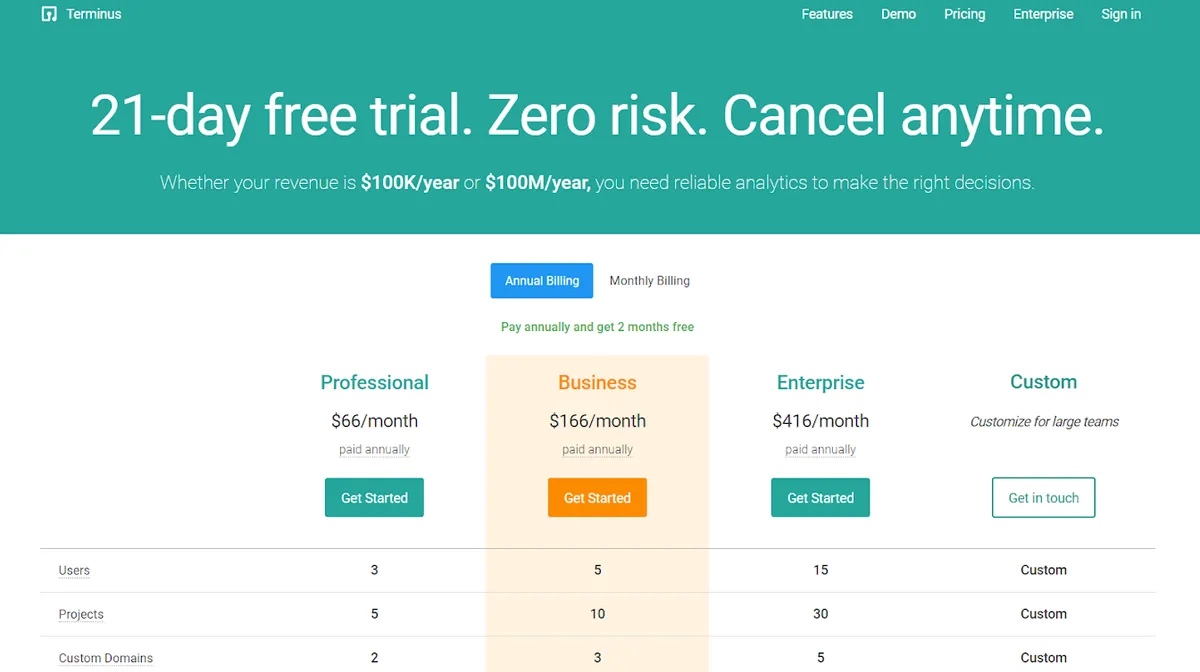Get started with the Professional plan
1200x672 pixels.
[x=374, y=497]
